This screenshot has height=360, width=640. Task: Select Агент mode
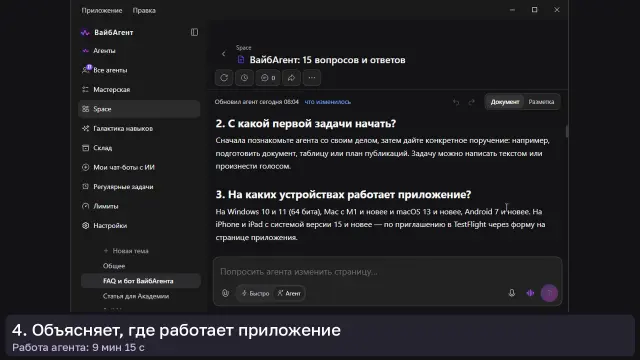coord(289,293)
